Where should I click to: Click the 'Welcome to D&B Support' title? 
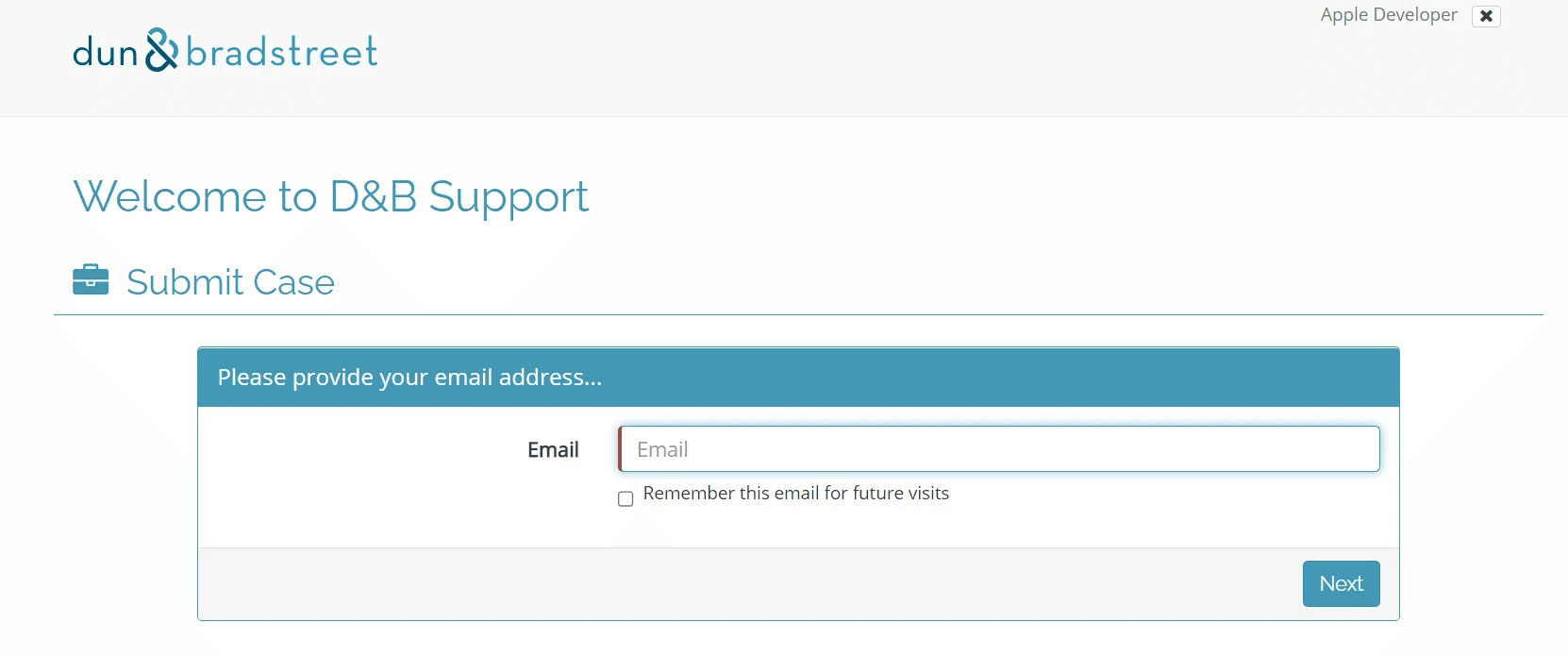click(330, 197)
